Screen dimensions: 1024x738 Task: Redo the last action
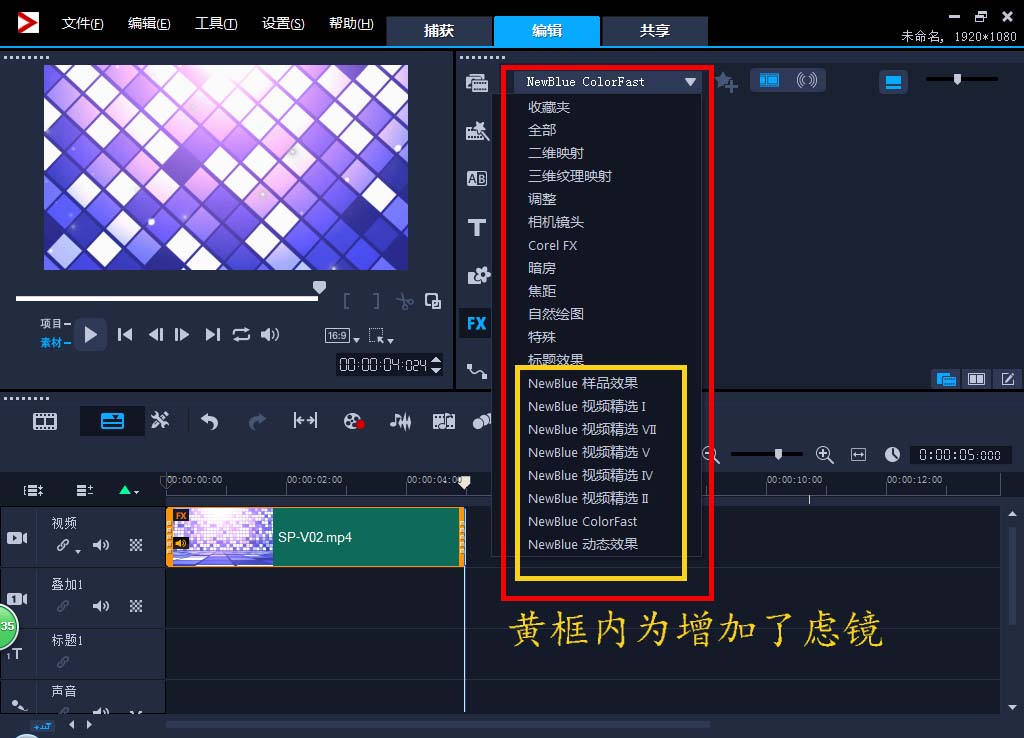257,421
